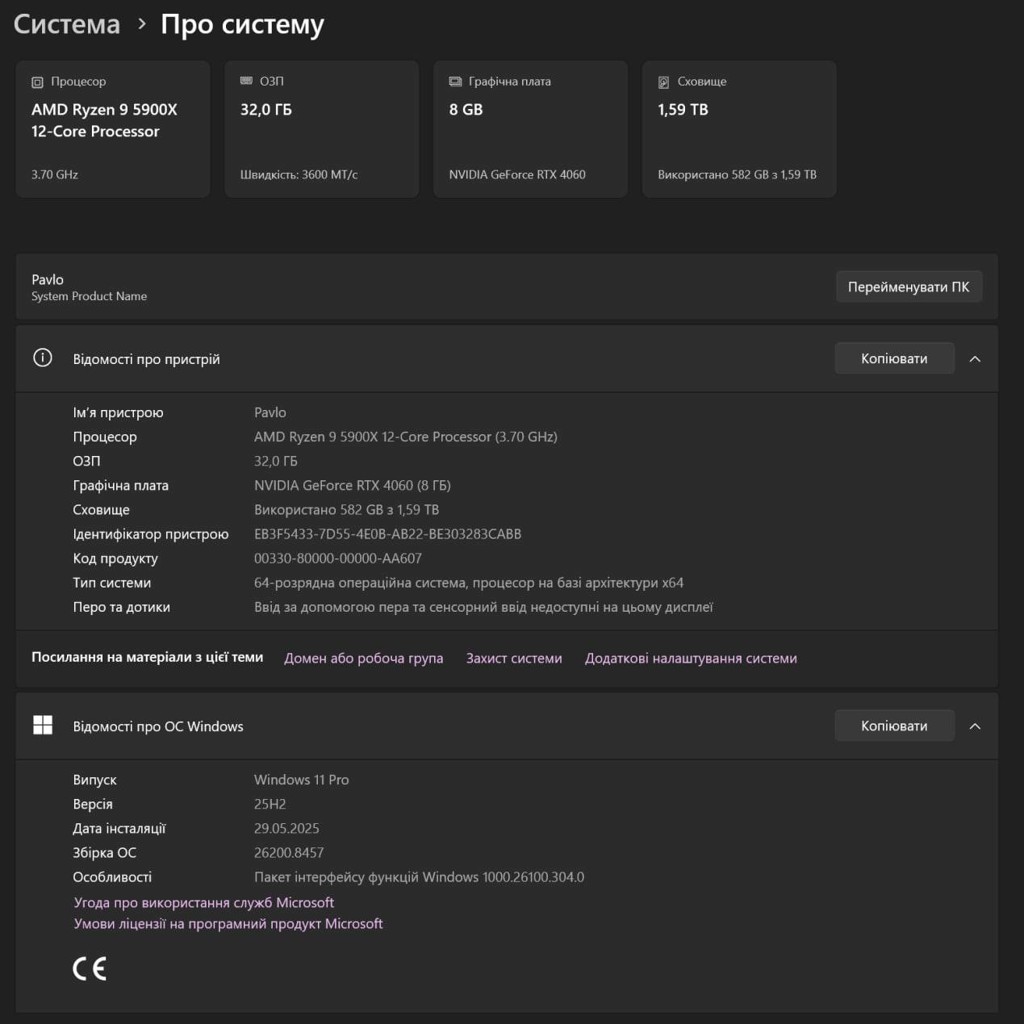
Task: Select product code 00330-80000-00000-AA607
Action: point(338,558)
